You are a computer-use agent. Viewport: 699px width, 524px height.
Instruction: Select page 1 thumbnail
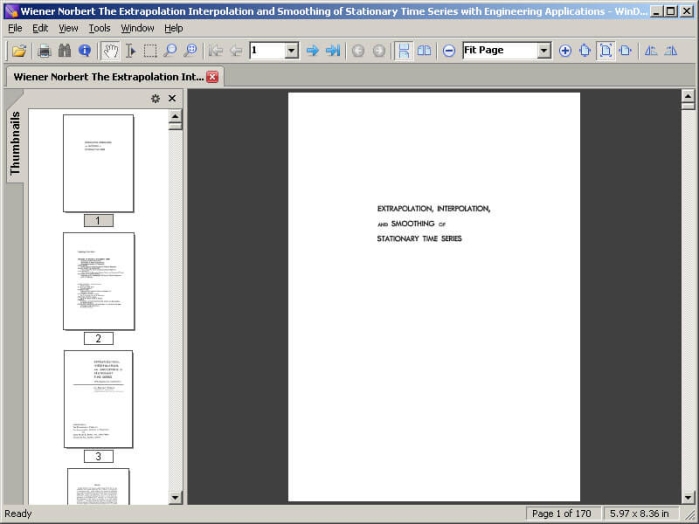(x=99, y=163)
